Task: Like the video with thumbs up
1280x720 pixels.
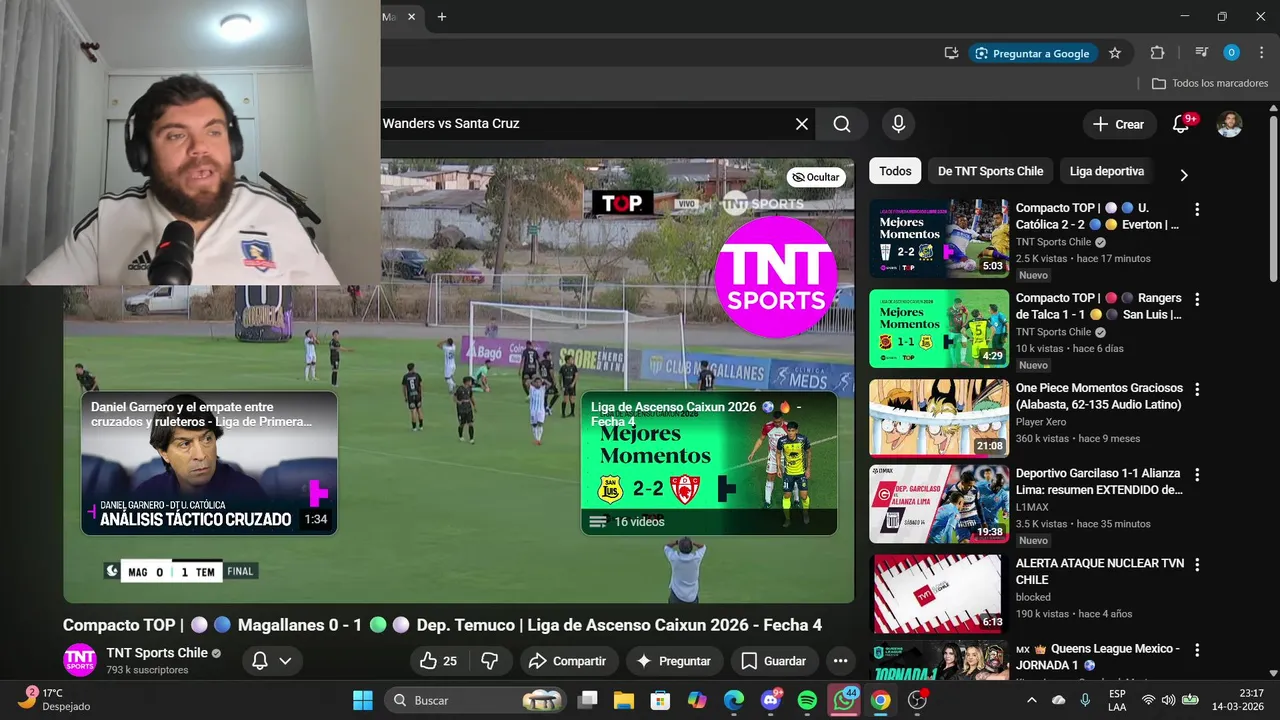Action: coord(438,661)
